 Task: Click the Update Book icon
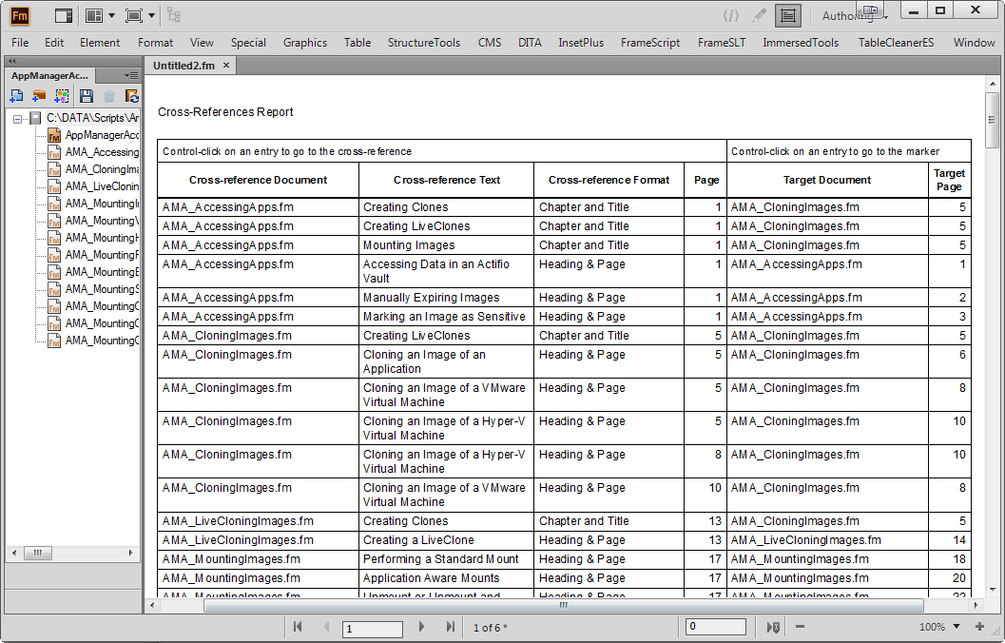tap(131, 96)
